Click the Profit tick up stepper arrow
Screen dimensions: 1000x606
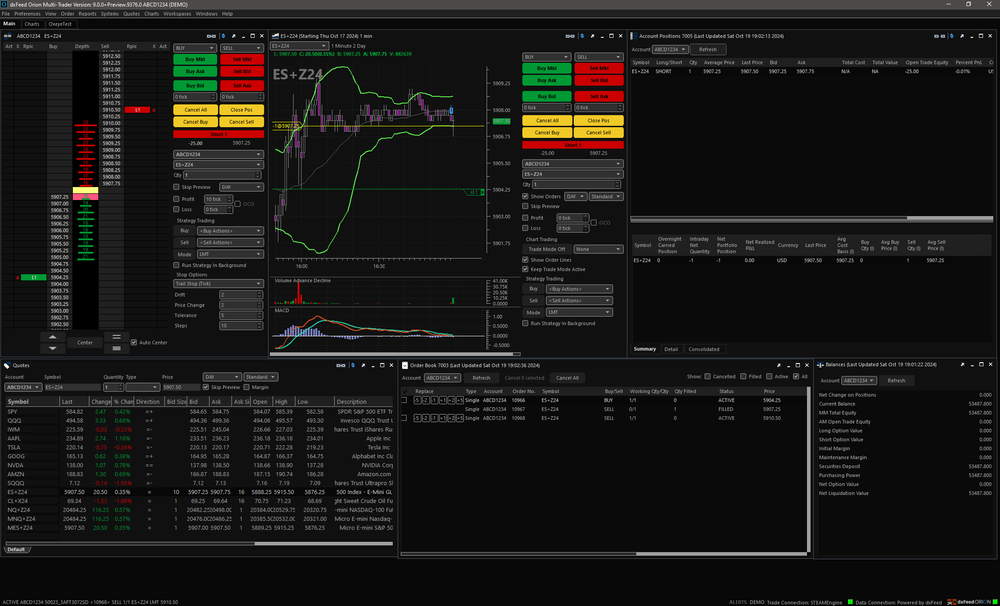pyautogui.click(x=230, y=195)
